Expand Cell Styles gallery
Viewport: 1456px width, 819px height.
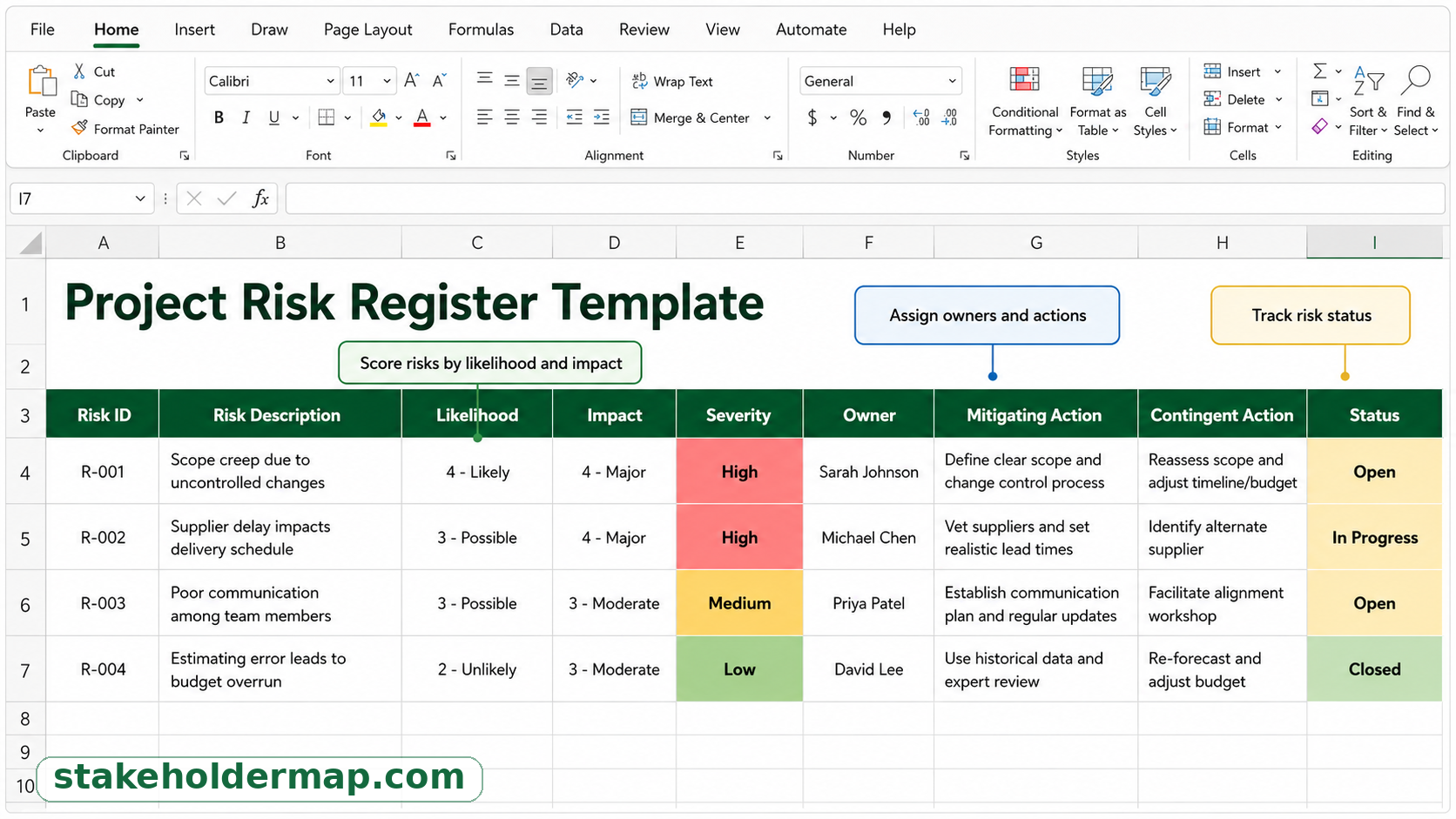(1155, 102)
